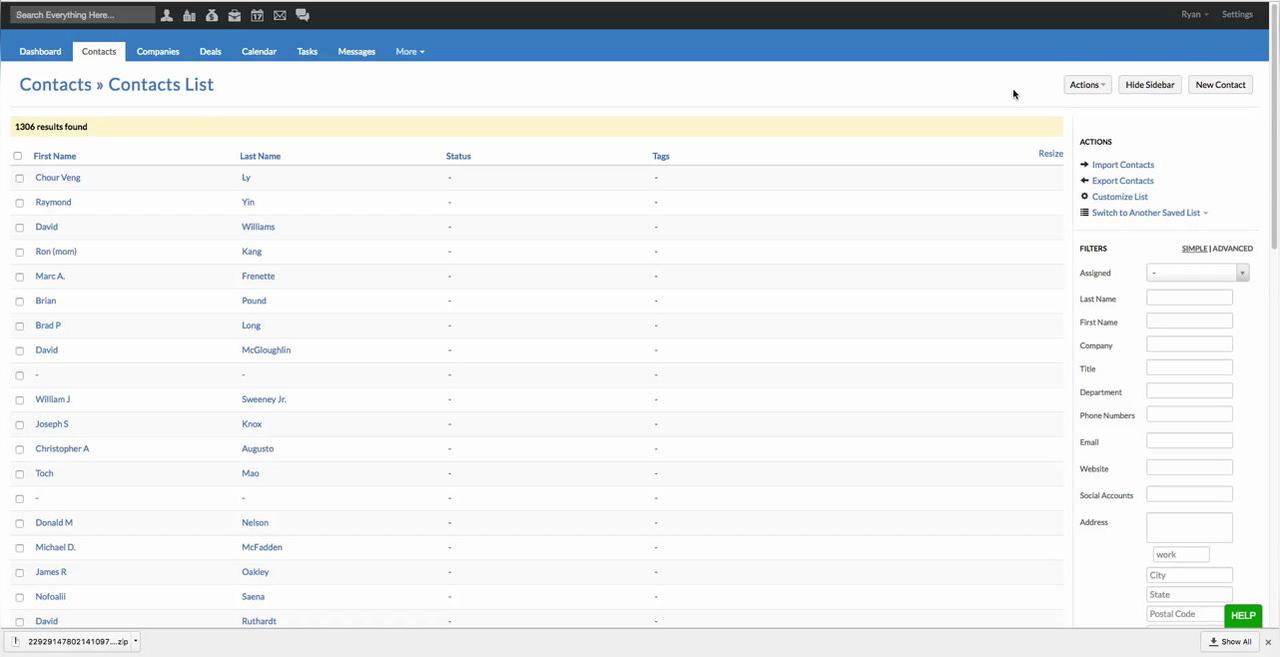Focus the Email filter field
1280x657 pixels.
pos(1189,441)
